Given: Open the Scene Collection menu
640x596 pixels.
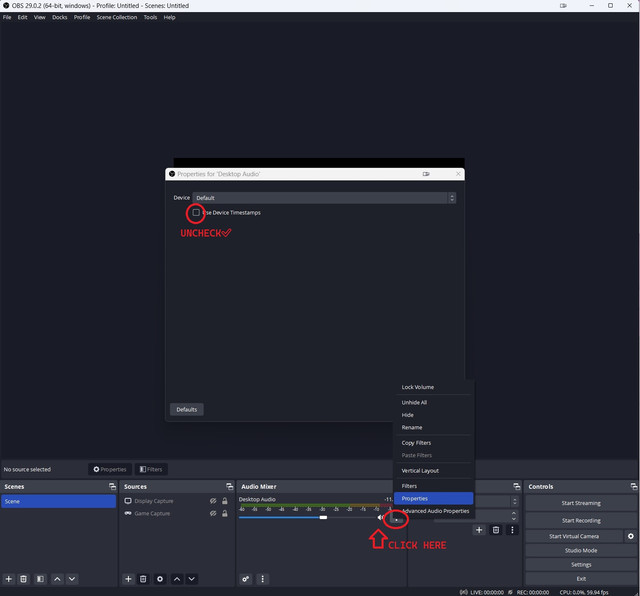Looking at the screenshot, I should click(x=117, y=17).
